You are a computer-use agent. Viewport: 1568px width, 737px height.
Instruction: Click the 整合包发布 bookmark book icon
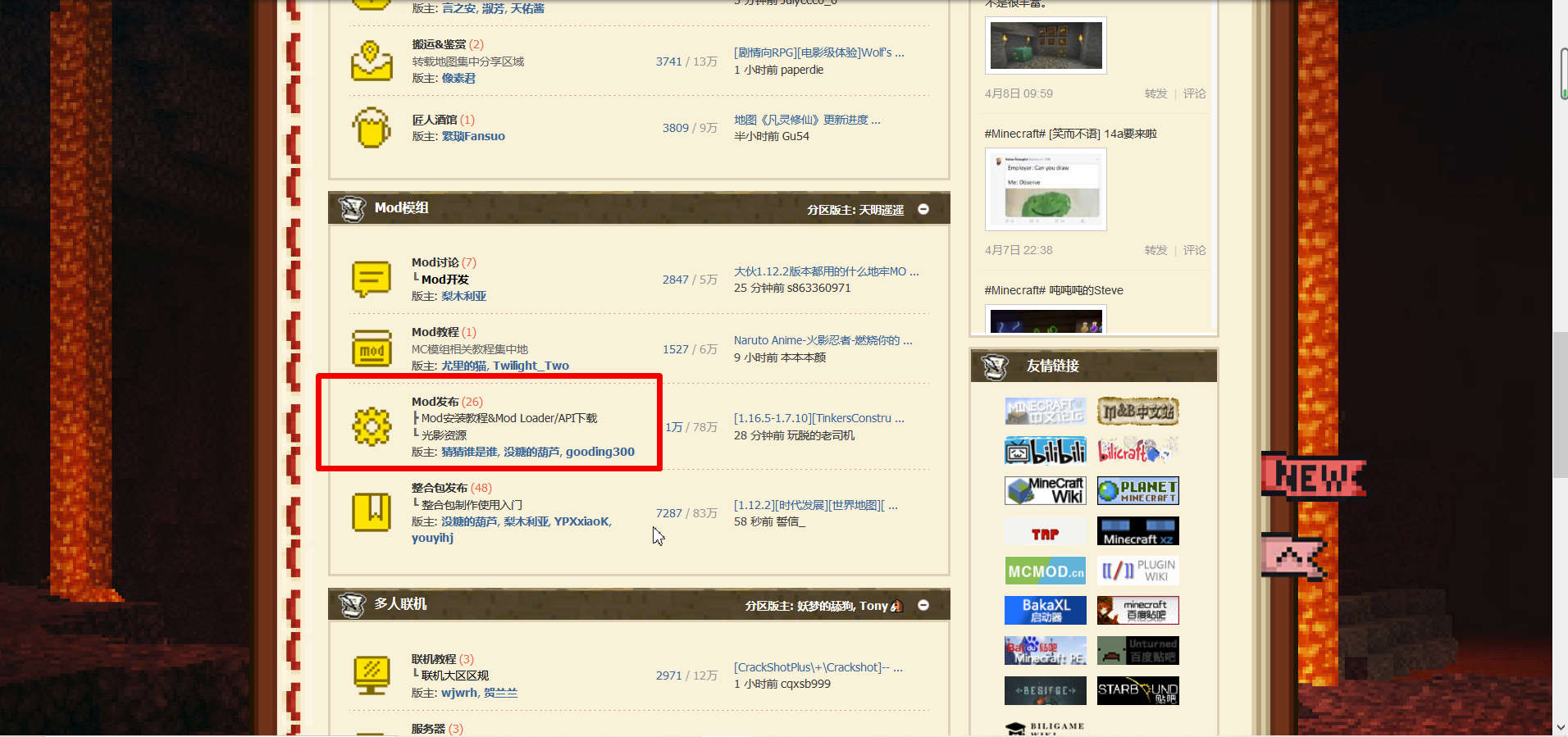pyautogui.click(x=371, y=512)
